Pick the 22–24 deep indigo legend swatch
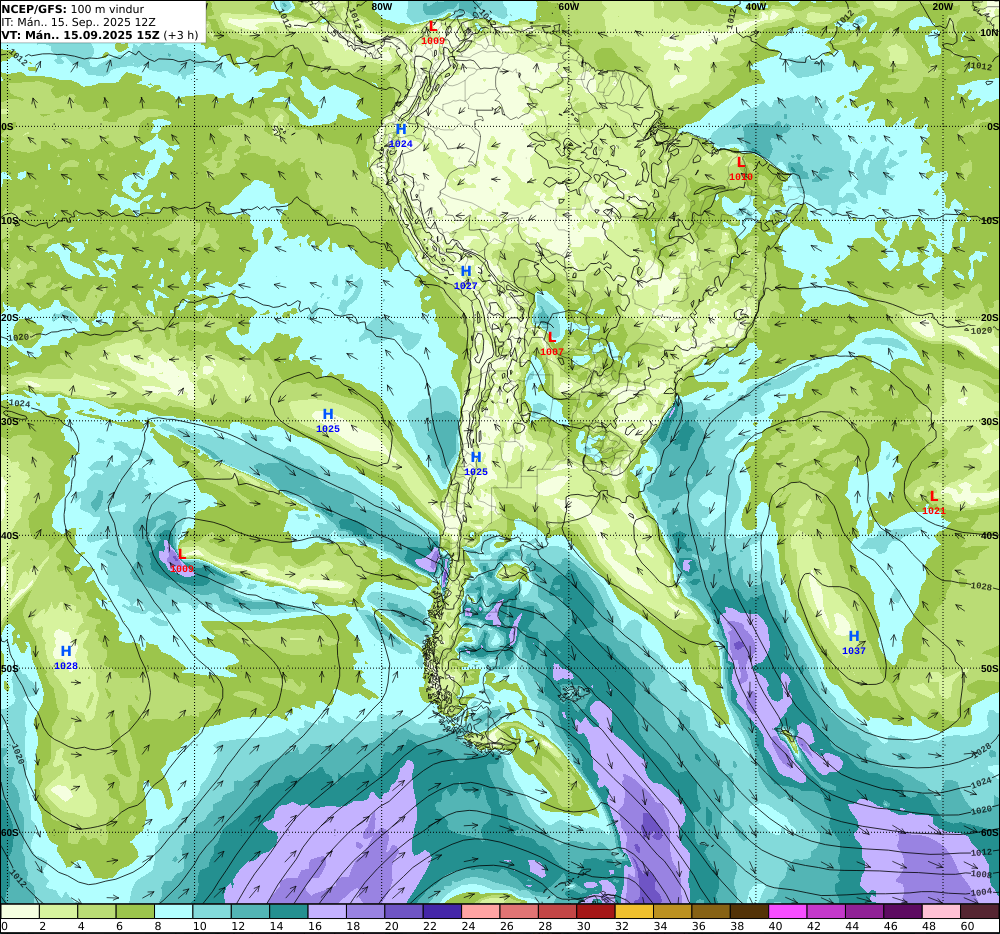This screenshot has width=1000, height=934. point(443,911)
